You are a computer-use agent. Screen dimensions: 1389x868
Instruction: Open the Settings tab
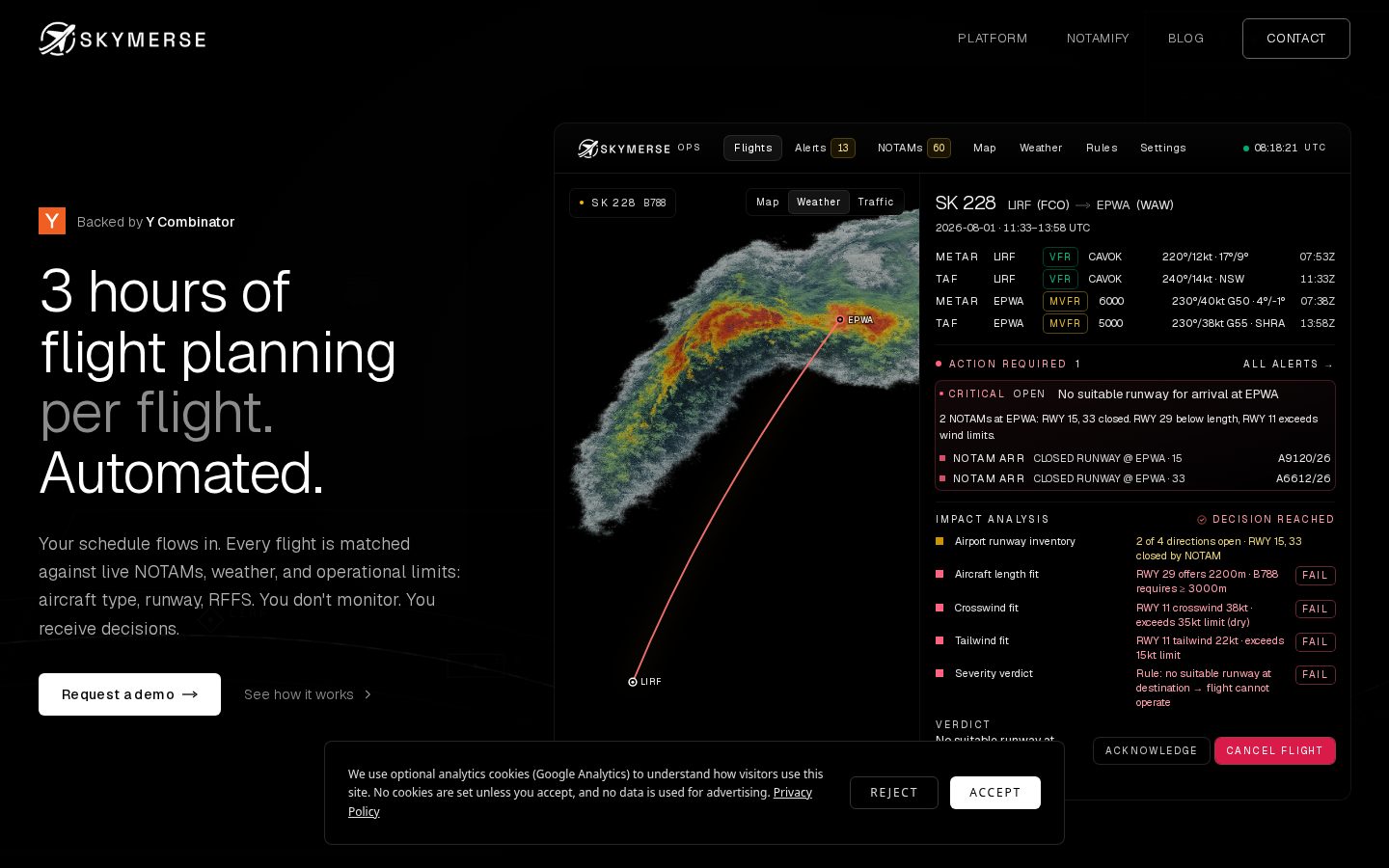pos(1163,148)
